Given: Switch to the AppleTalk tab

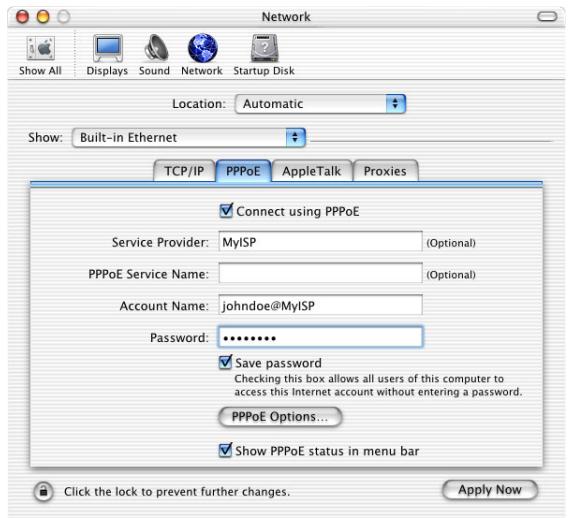Looking at the screenshot, I should click(x=312, y=171).
